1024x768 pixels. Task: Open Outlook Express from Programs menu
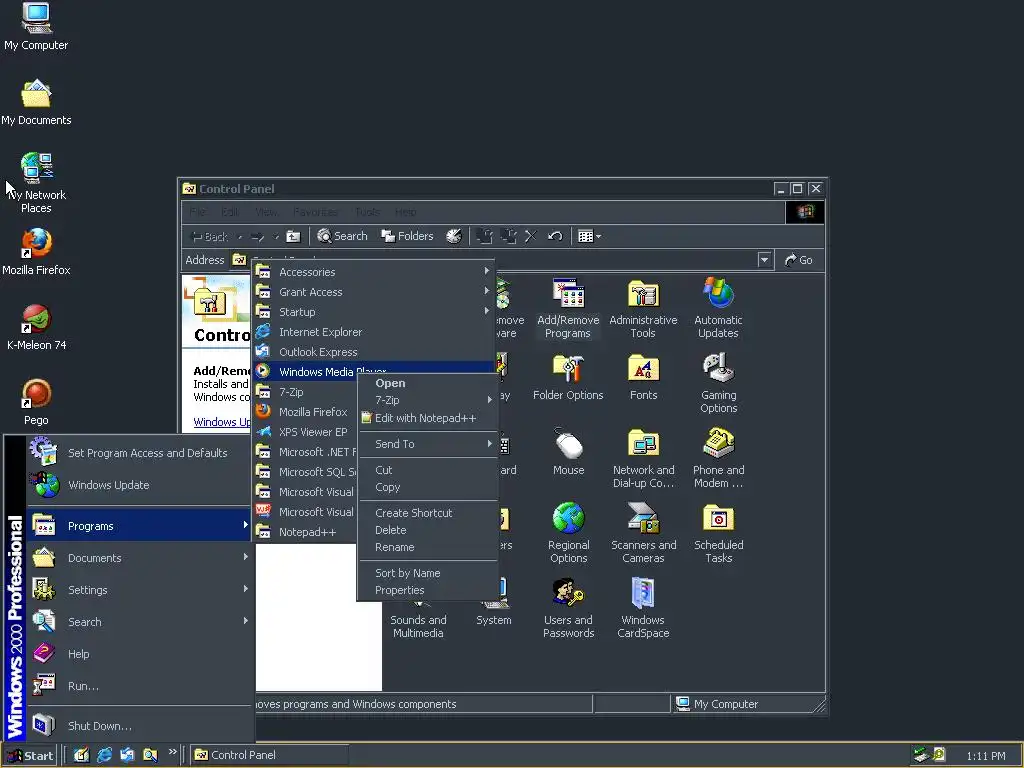(374, 352)
